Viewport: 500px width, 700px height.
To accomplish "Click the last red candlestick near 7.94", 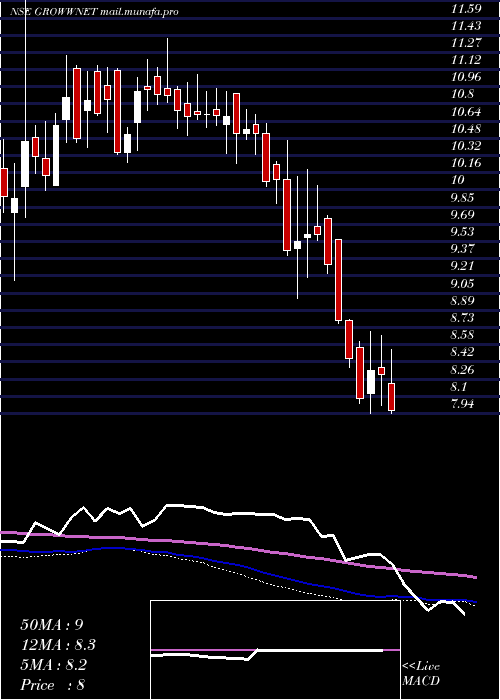I will [x=392, y=396].
